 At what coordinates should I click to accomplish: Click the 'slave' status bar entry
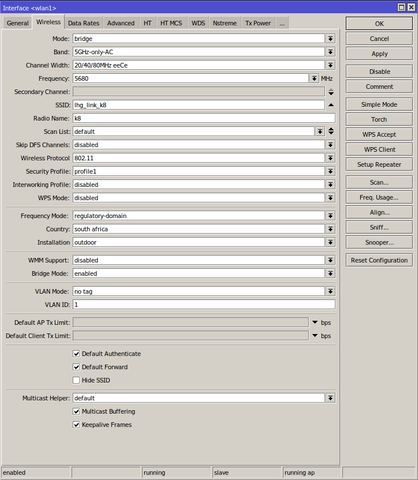[x=221, y=473]
